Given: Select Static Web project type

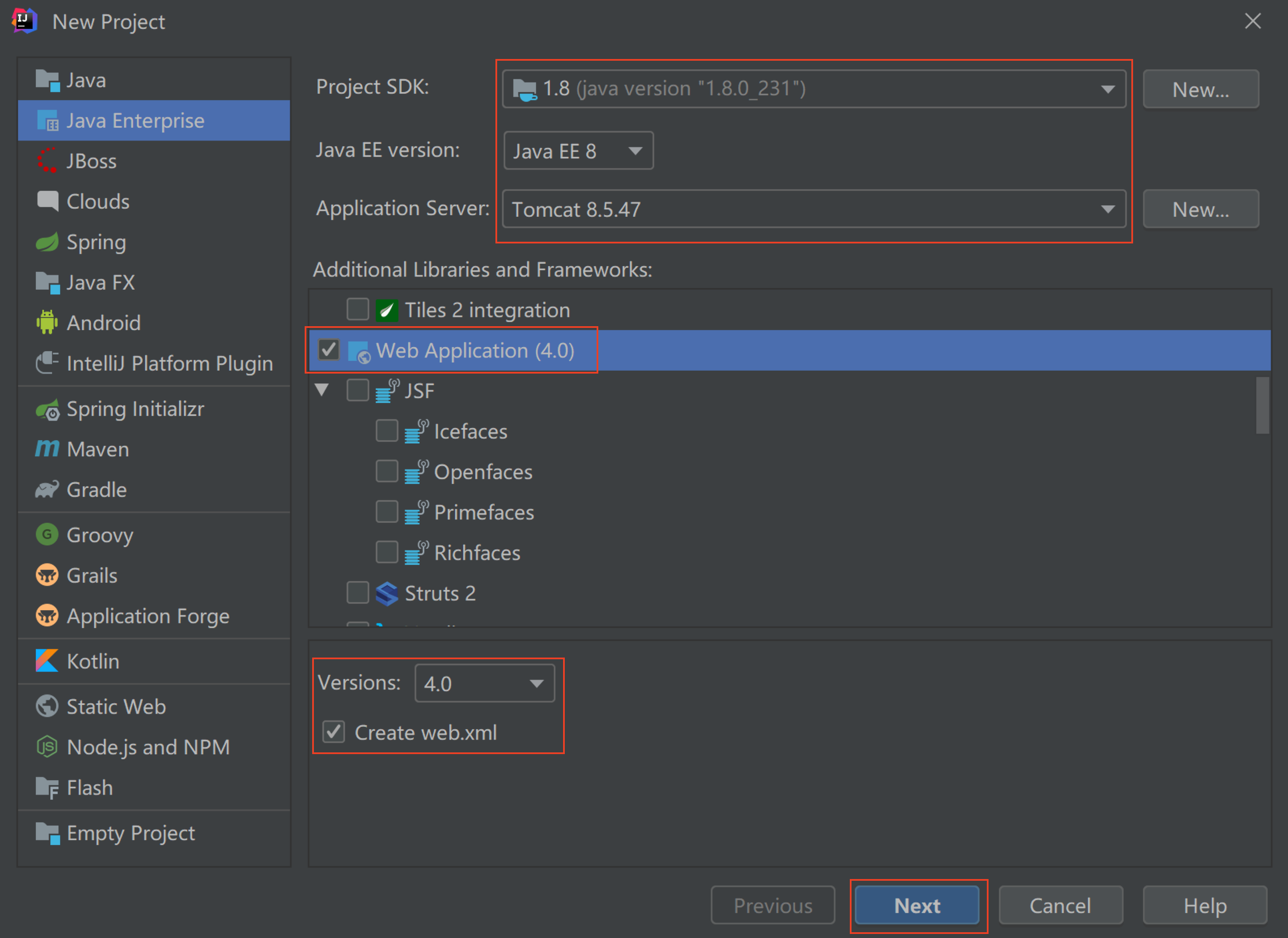Looking at the screenshot, I should pyautogui.click(x=116, y=707).
